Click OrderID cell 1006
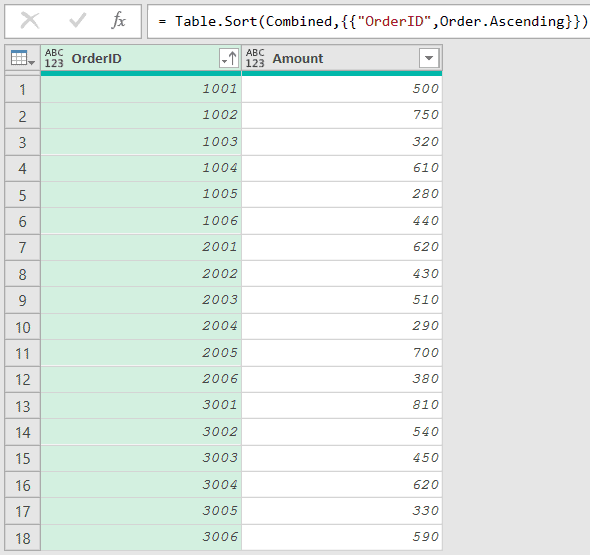Screen dimensions: 590x555 tap(141, 221)
